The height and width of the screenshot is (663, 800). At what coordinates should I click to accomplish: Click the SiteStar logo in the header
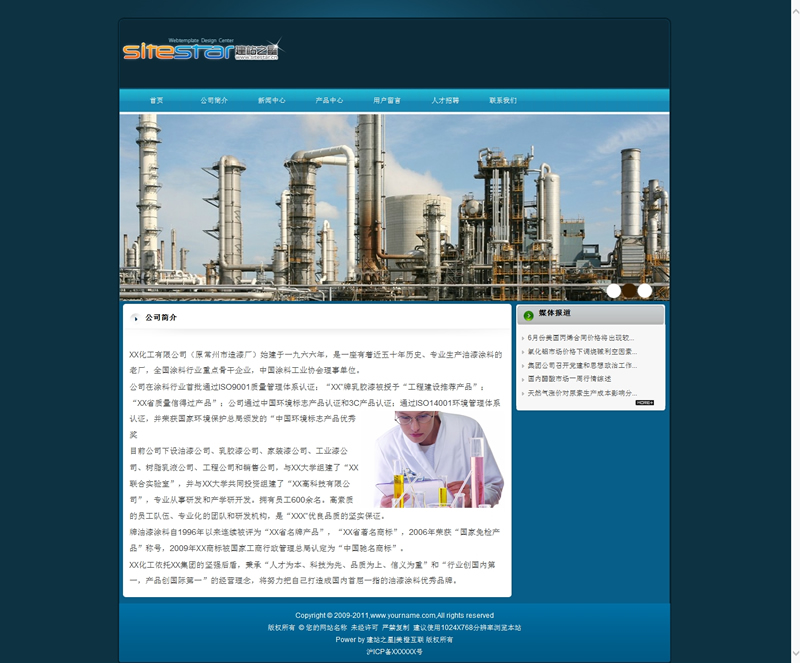coord(202,49)
